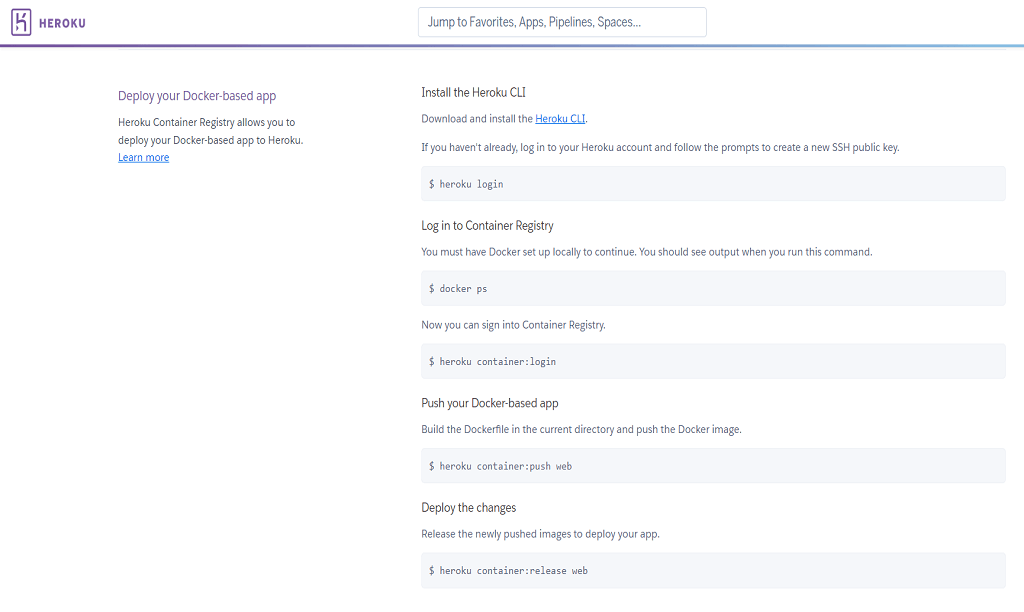Click the 'heroku container:push web' command
The height and width of the screenshot is (612, 1024).
pyautogui.click(x=713, y=466)
